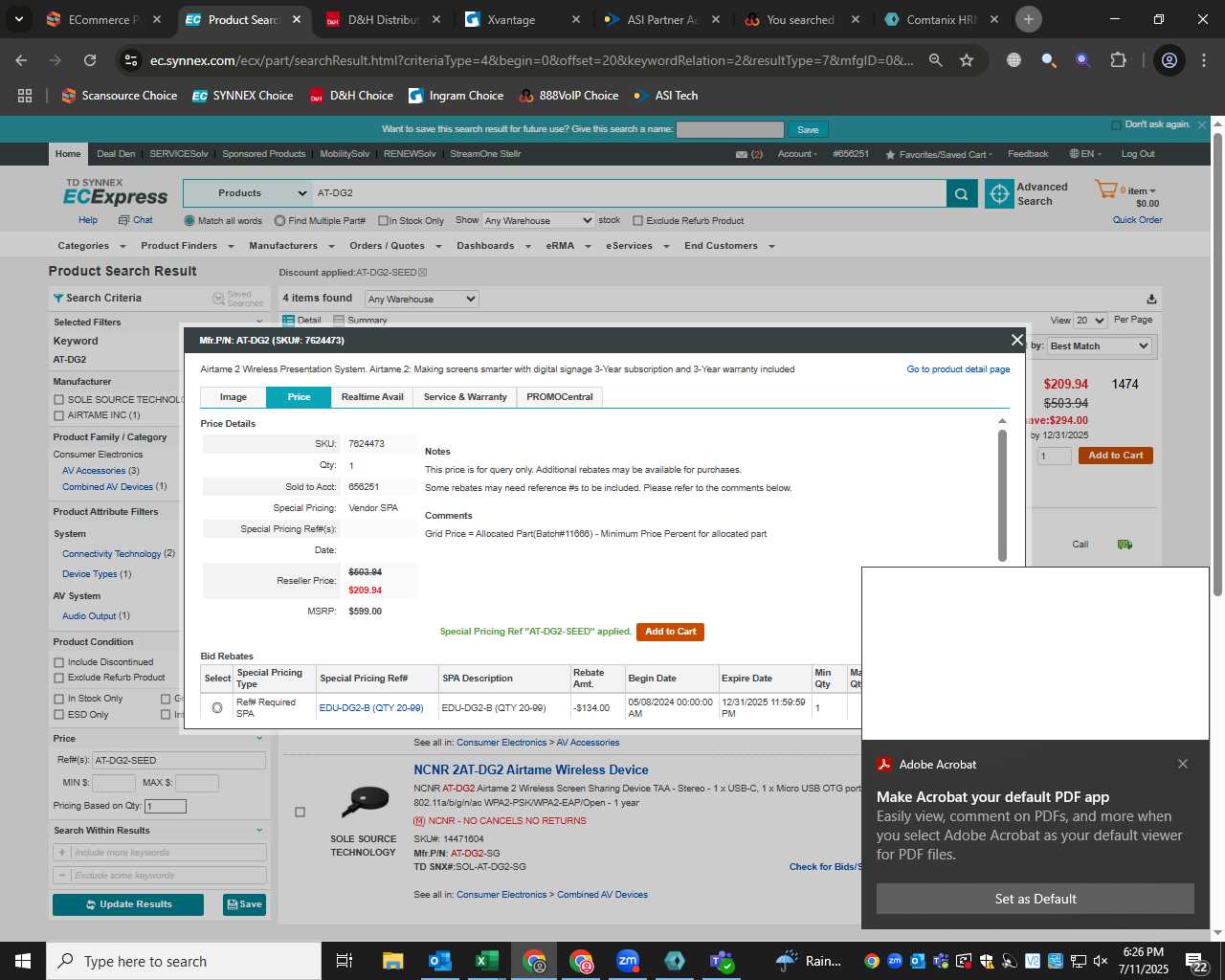1225x980 pixels.
Task: Switch to the Image tab
Action: click(x=233, y=397)
